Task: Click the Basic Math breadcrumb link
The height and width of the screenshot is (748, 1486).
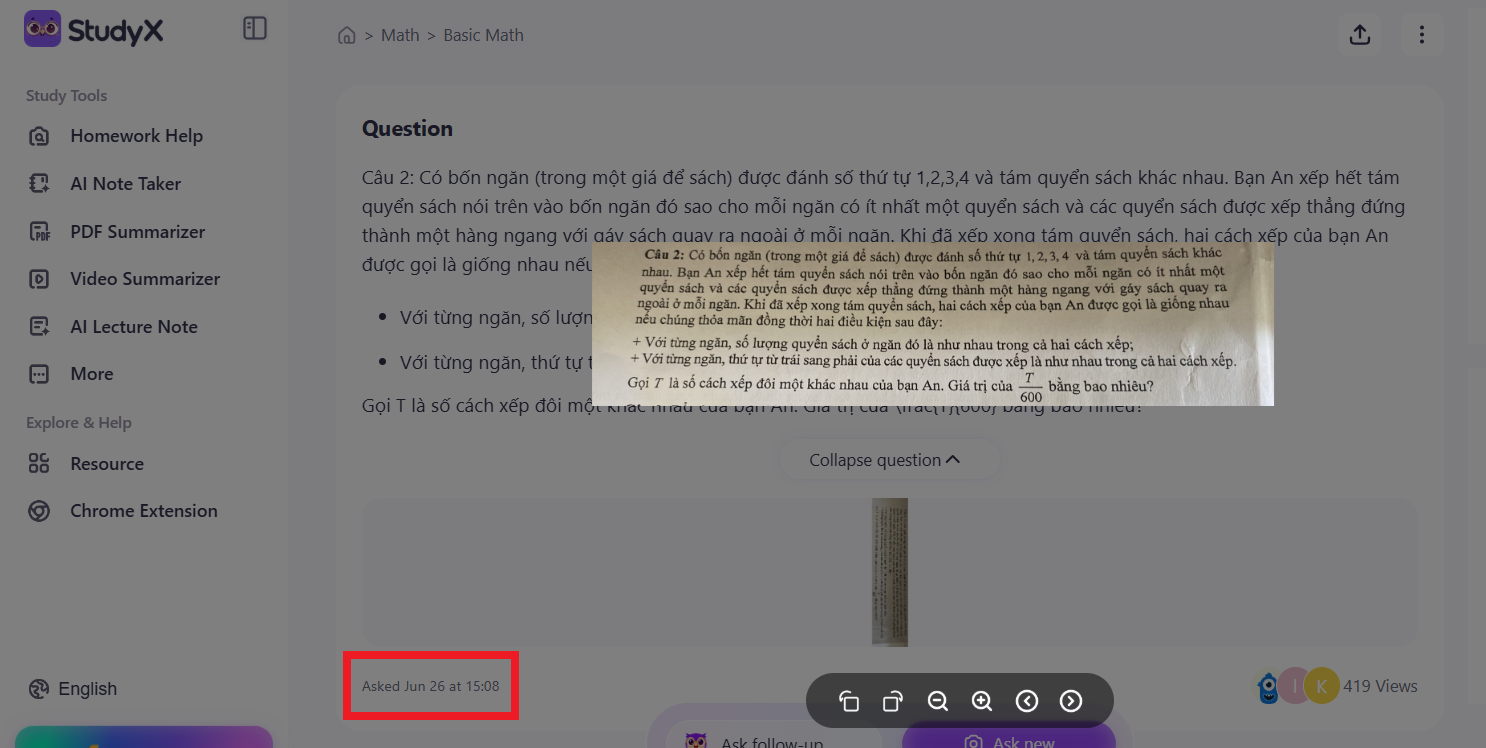Action: point(483,36)
